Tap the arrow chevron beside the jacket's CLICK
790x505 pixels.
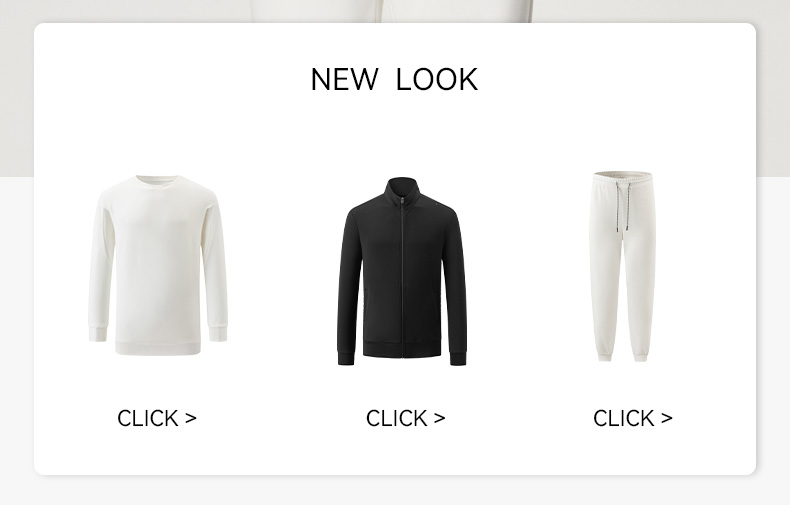(x=439, y=418)
